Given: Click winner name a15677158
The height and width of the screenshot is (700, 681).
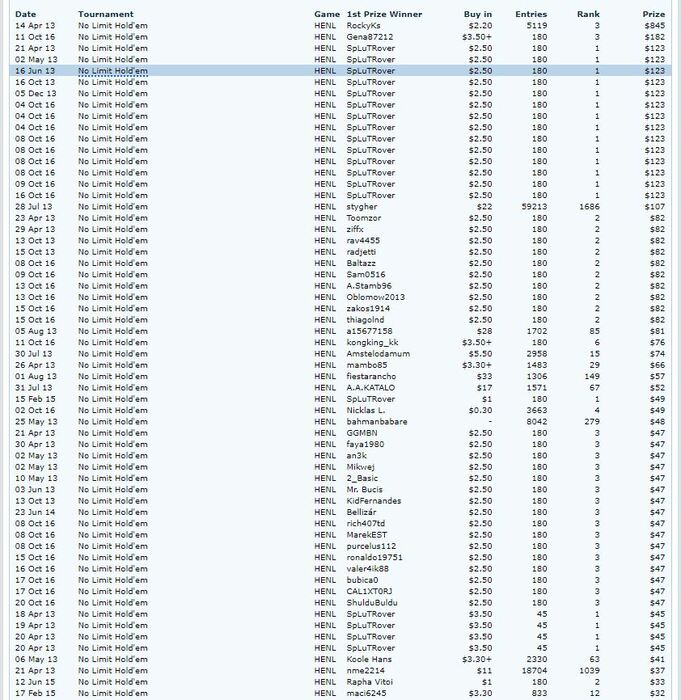Looking at the screenshot, I should click(369, 331).
